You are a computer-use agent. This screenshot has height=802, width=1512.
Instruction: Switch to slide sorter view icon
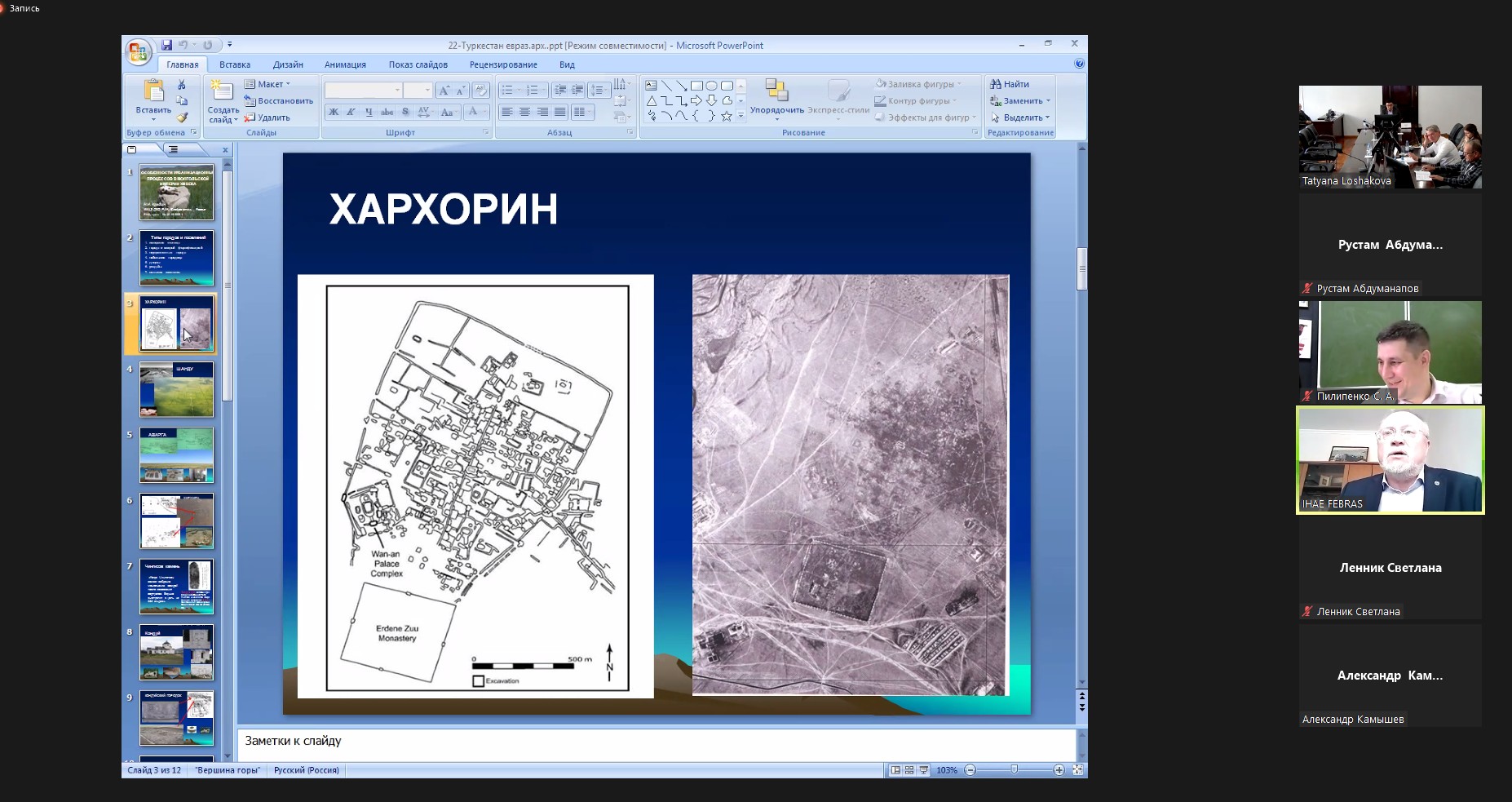click(x=909, y=770)
